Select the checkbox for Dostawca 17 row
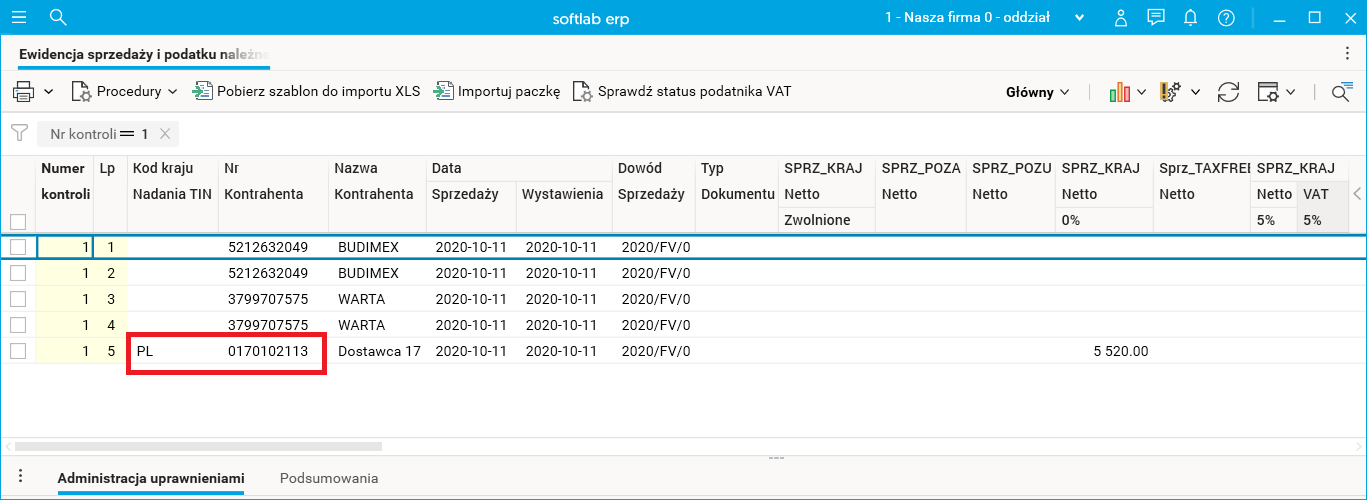The width and height of the screenshot is (1368, 500). point(17,351)
